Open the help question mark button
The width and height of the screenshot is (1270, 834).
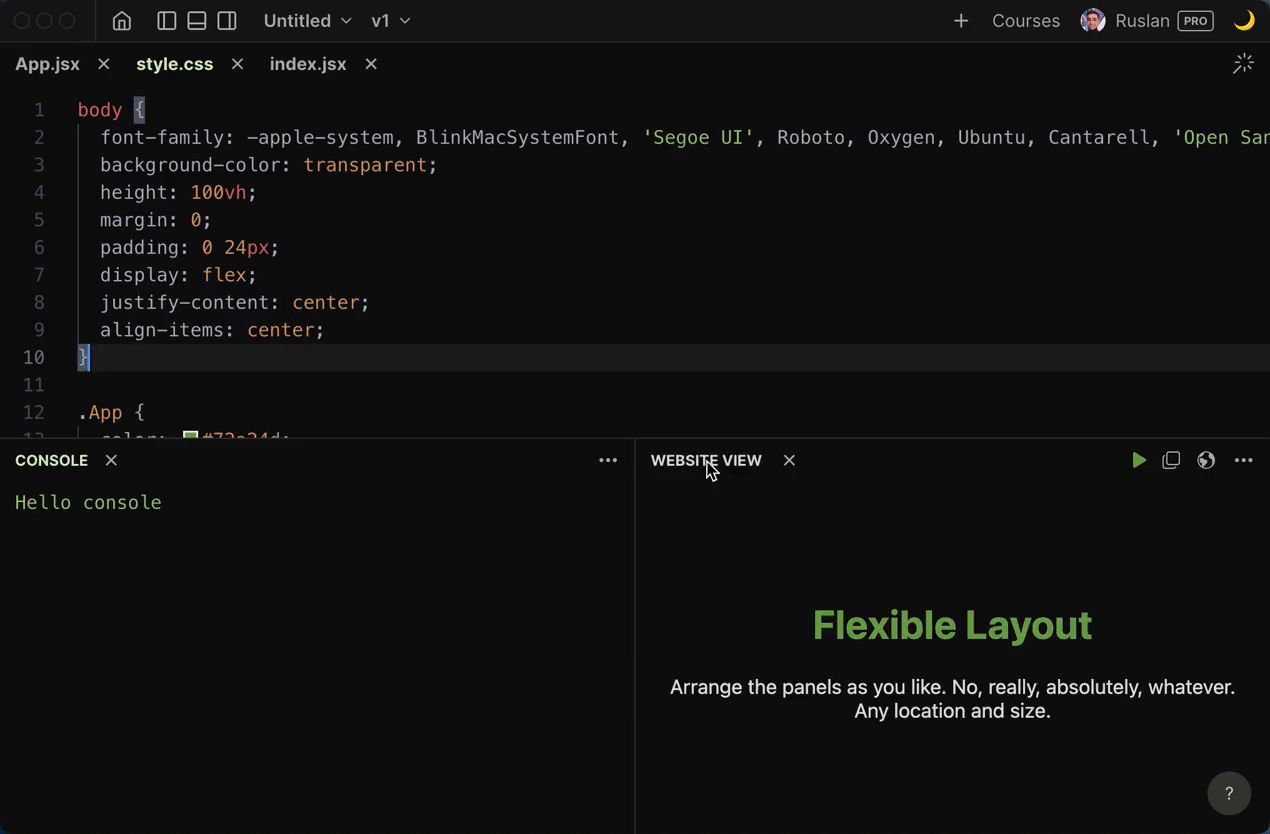coord(1229,794)
